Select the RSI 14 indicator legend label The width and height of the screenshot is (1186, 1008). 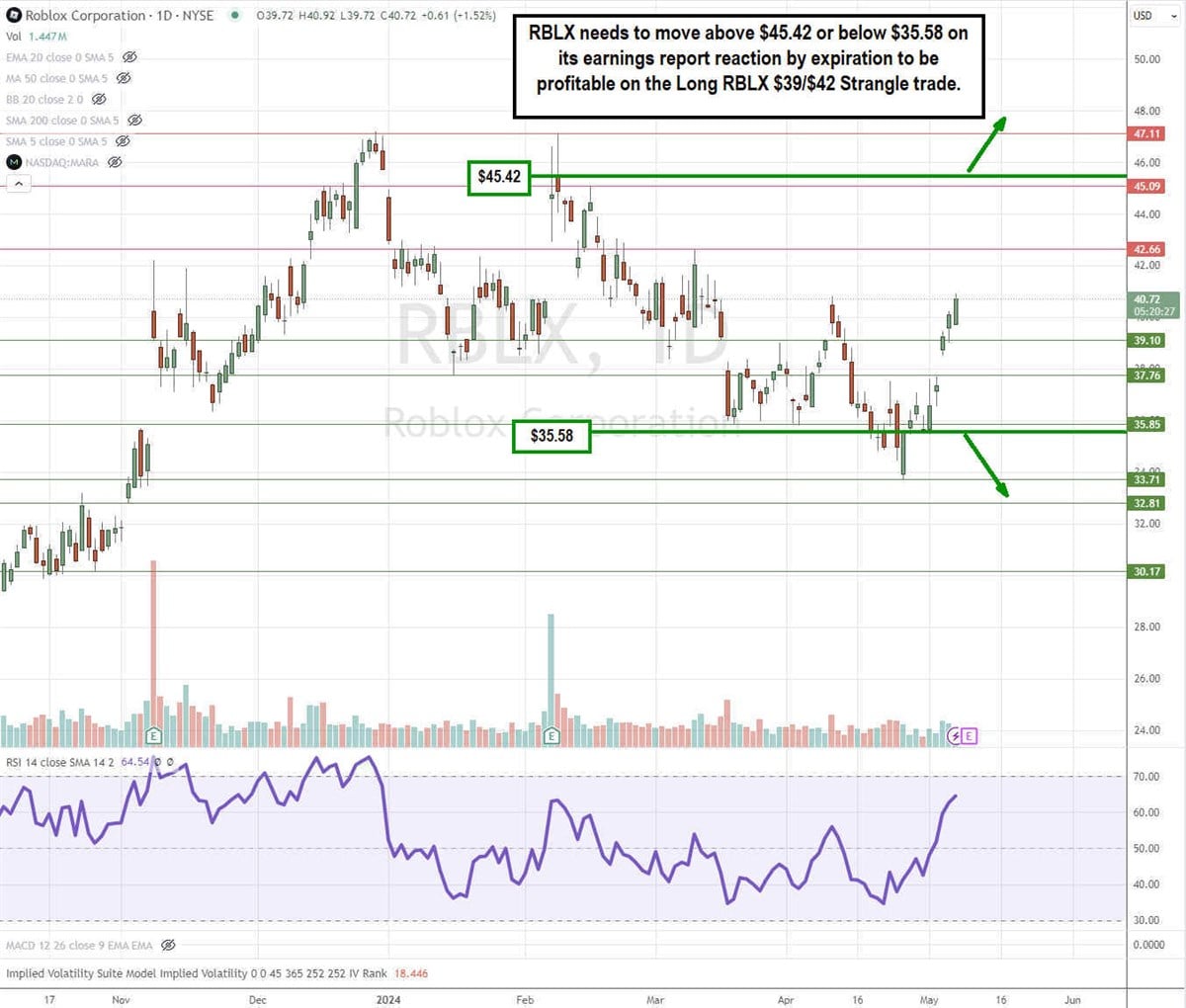point(61,762)
